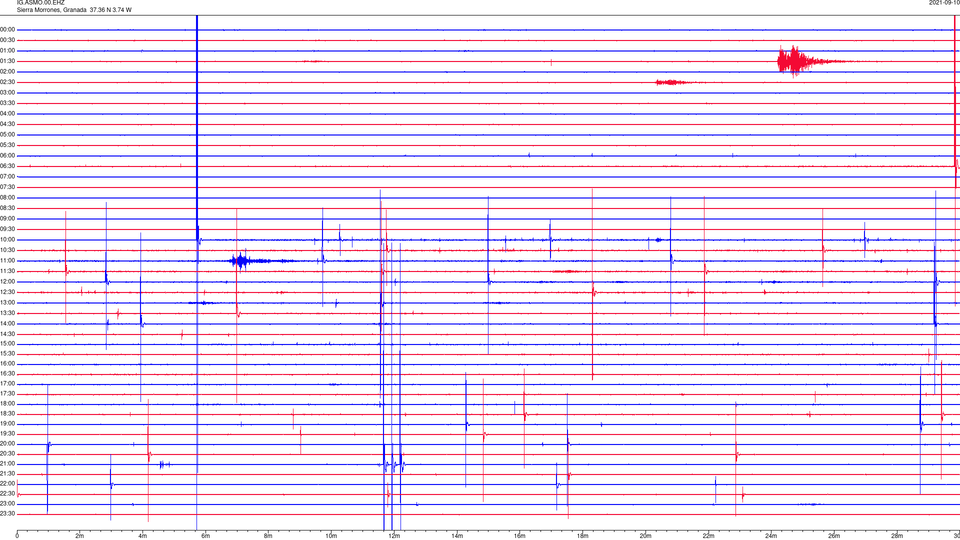Click the coordinates "37.36 N 3.74 W"
The height and width of the screenshot is (540, 960).
[x=110, y=10]
